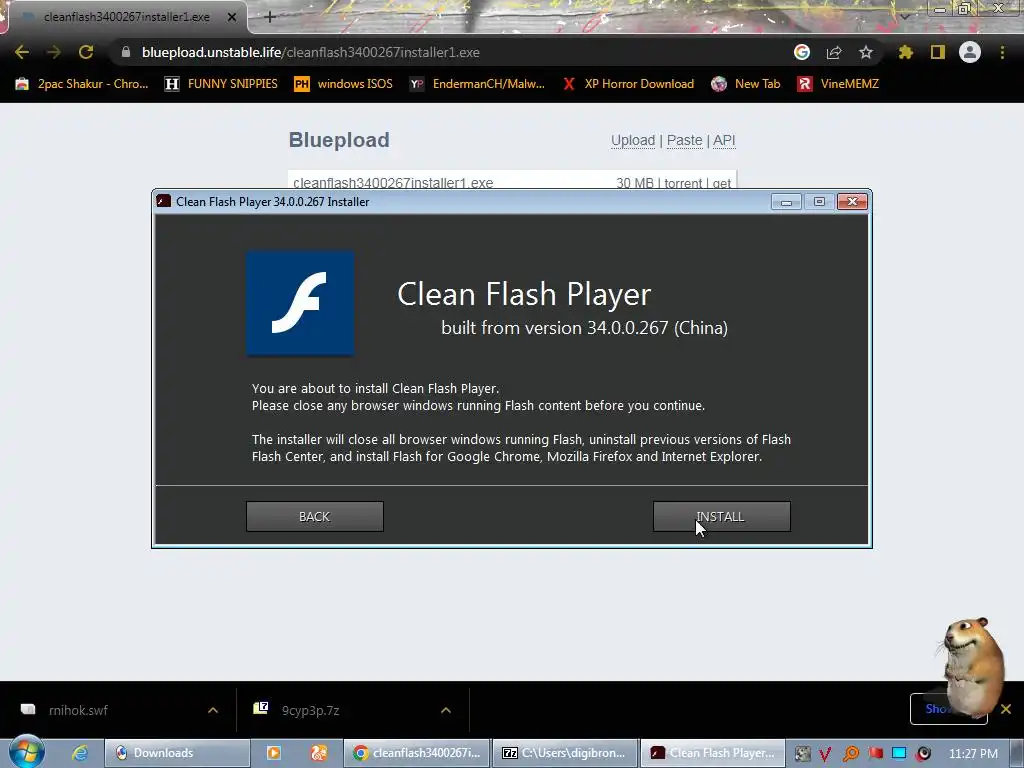Click the hamster desktop character
1024x768 pixels.
point(972,666)
